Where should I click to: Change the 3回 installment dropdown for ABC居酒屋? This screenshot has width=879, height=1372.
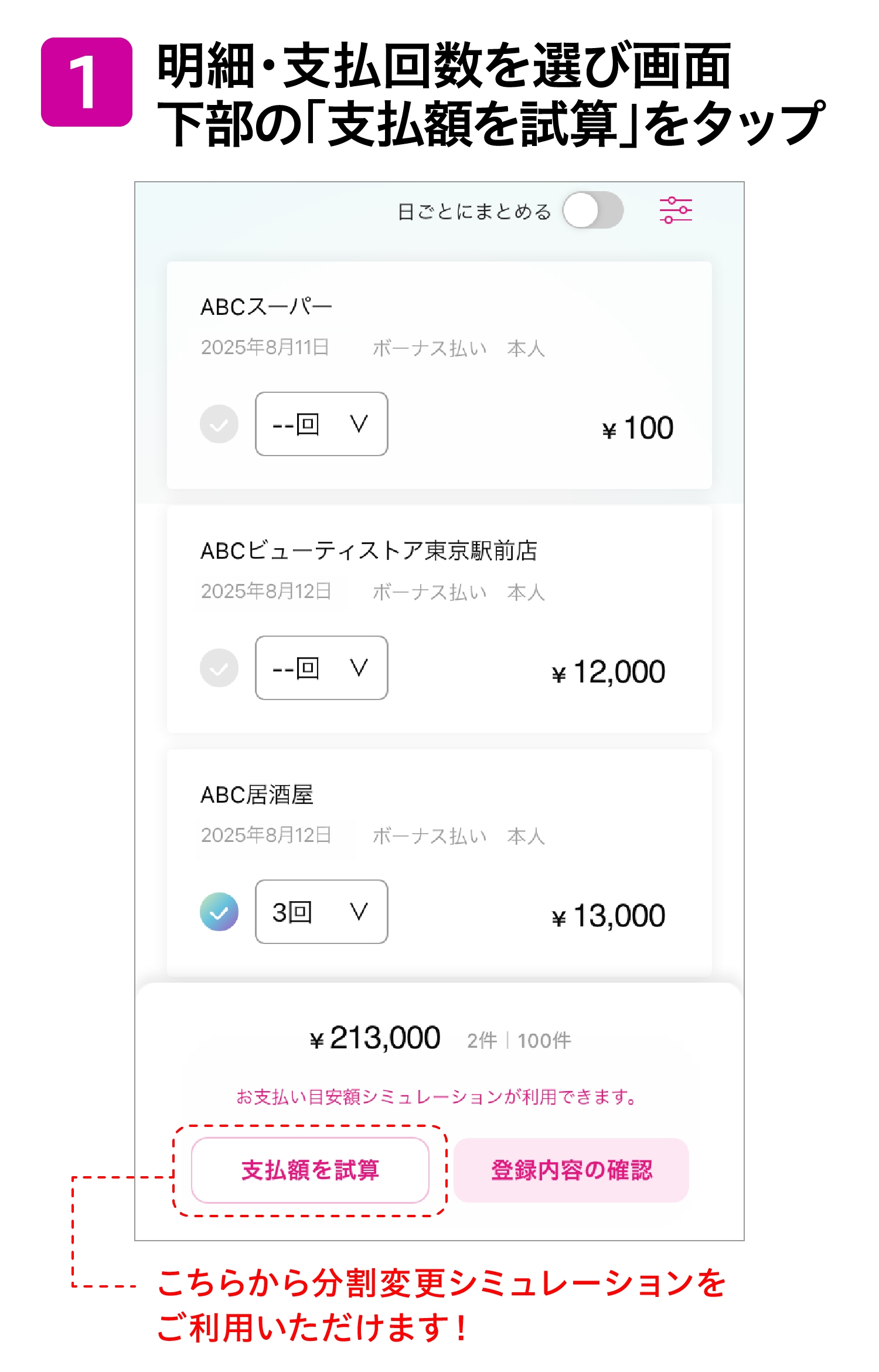[x=321, y=912]
